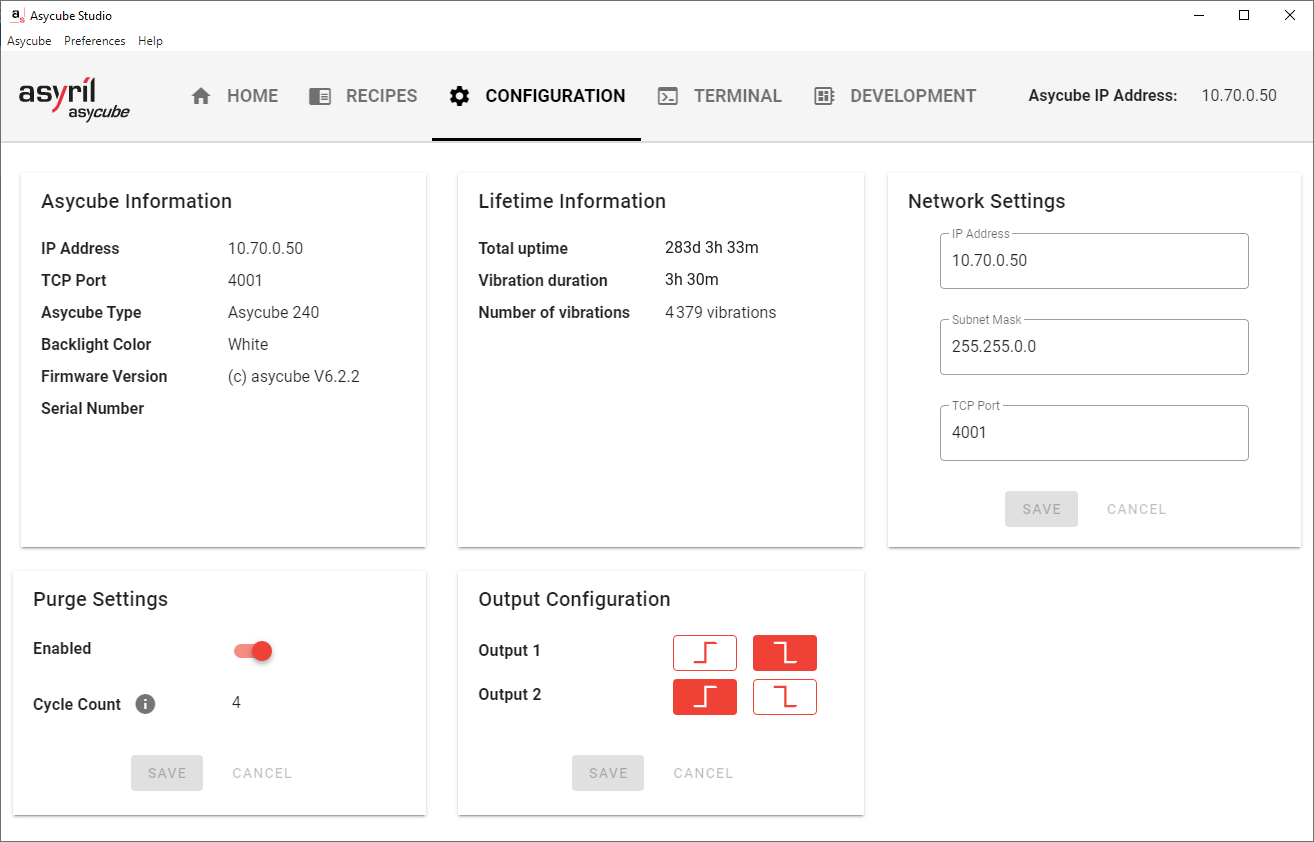Open Terminal via its console icon
The height and width of the screenshot is (842, 1314).
coord(666,95)
